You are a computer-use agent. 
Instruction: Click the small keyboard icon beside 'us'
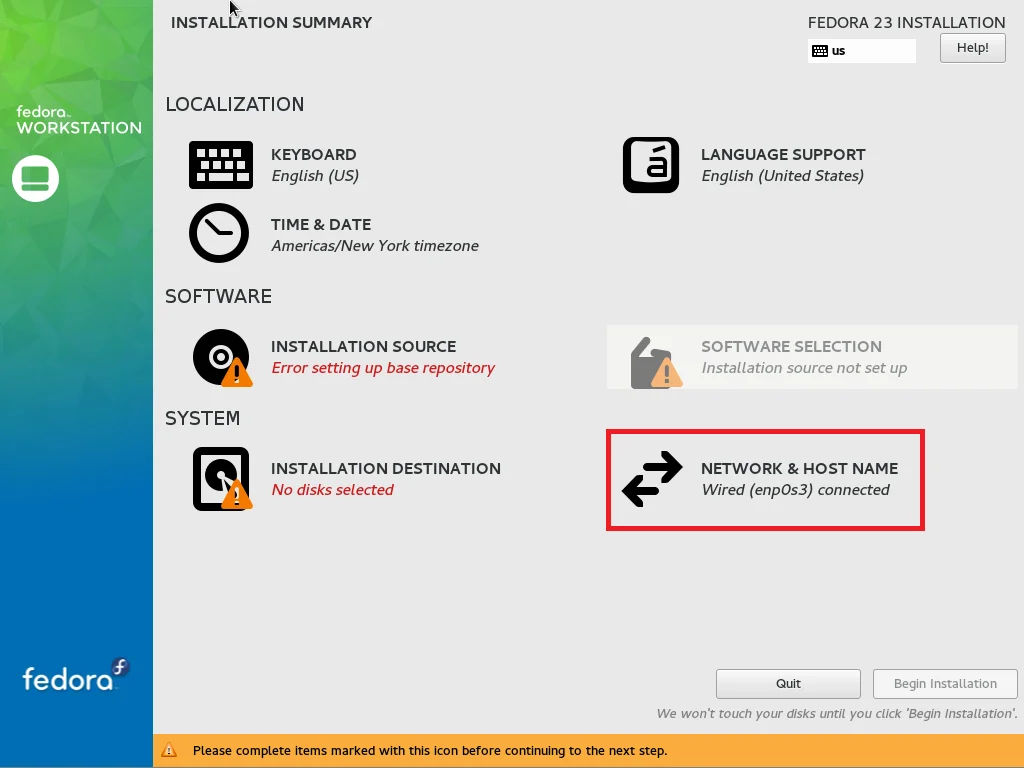820,51
